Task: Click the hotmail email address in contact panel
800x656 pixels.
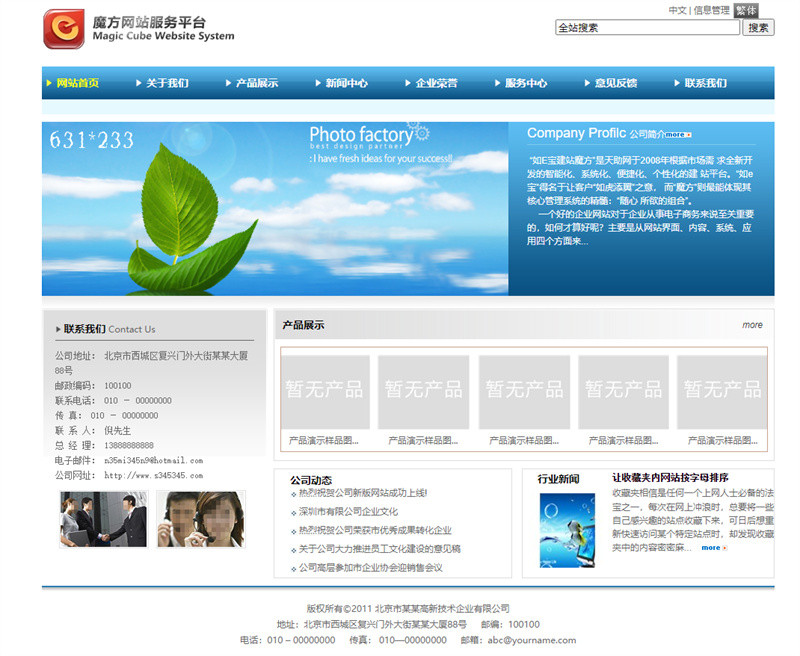Action: (x=154, y=461)
